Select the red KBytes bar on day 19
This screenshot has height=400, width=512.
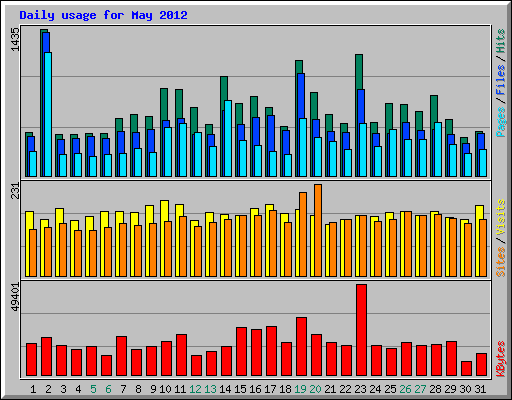coord(301,347)
